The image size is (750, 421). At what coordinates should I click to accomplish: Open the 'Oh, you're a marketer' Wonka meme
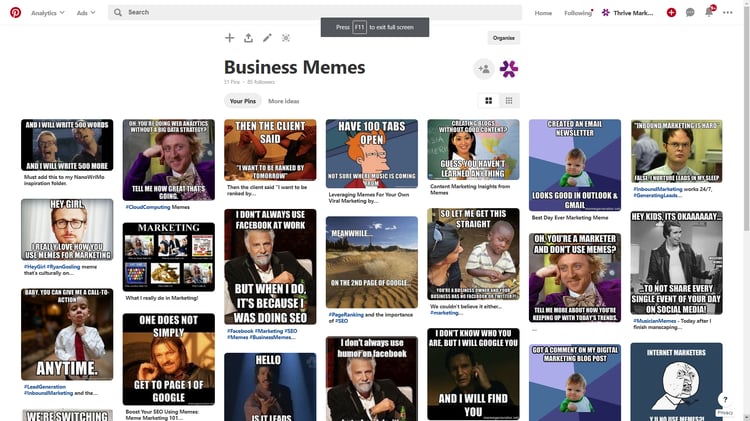tap(575, 277)
